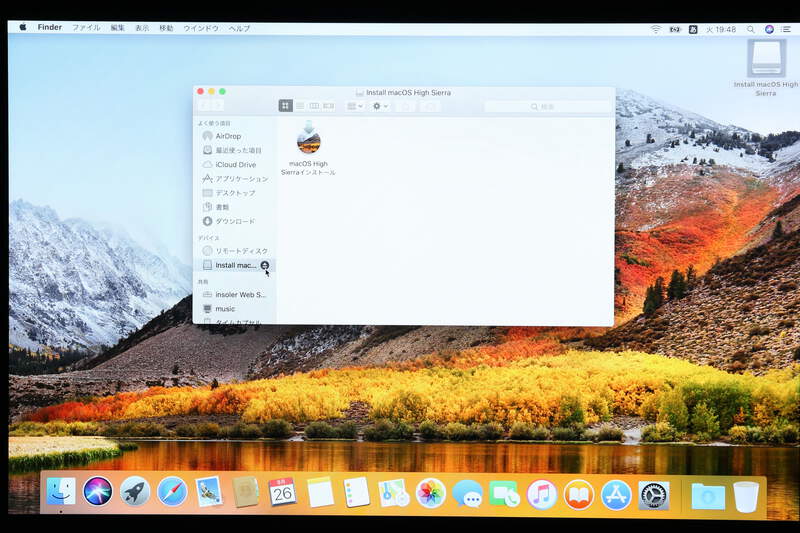Open the gear action menu
This screenshot has height=533, width=800.
pos(380,106)
